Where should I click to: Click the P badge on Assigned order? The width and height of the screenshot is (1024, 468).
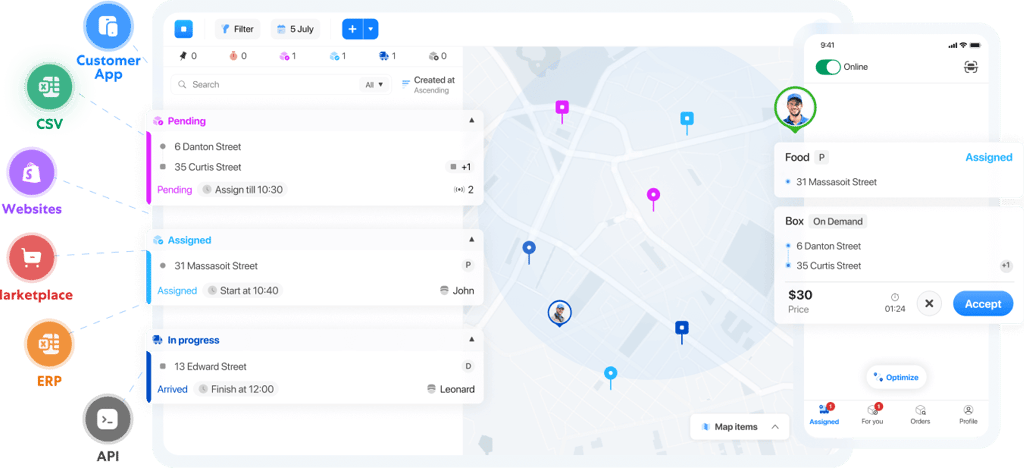coord(467,265)
